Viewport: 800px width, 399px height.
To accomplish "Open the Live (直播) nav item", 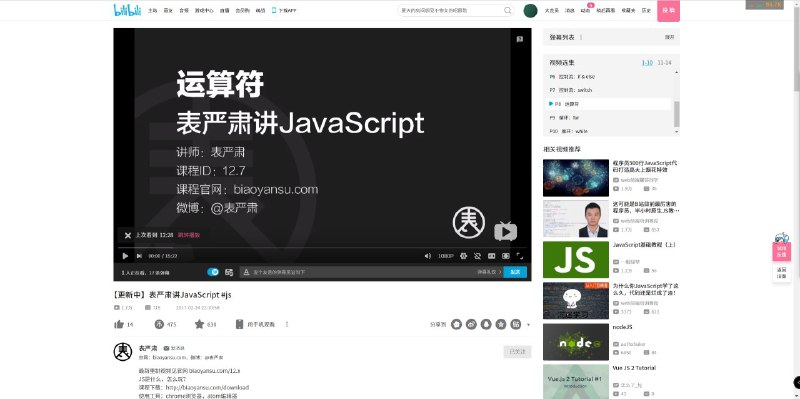I will point(224,10).
